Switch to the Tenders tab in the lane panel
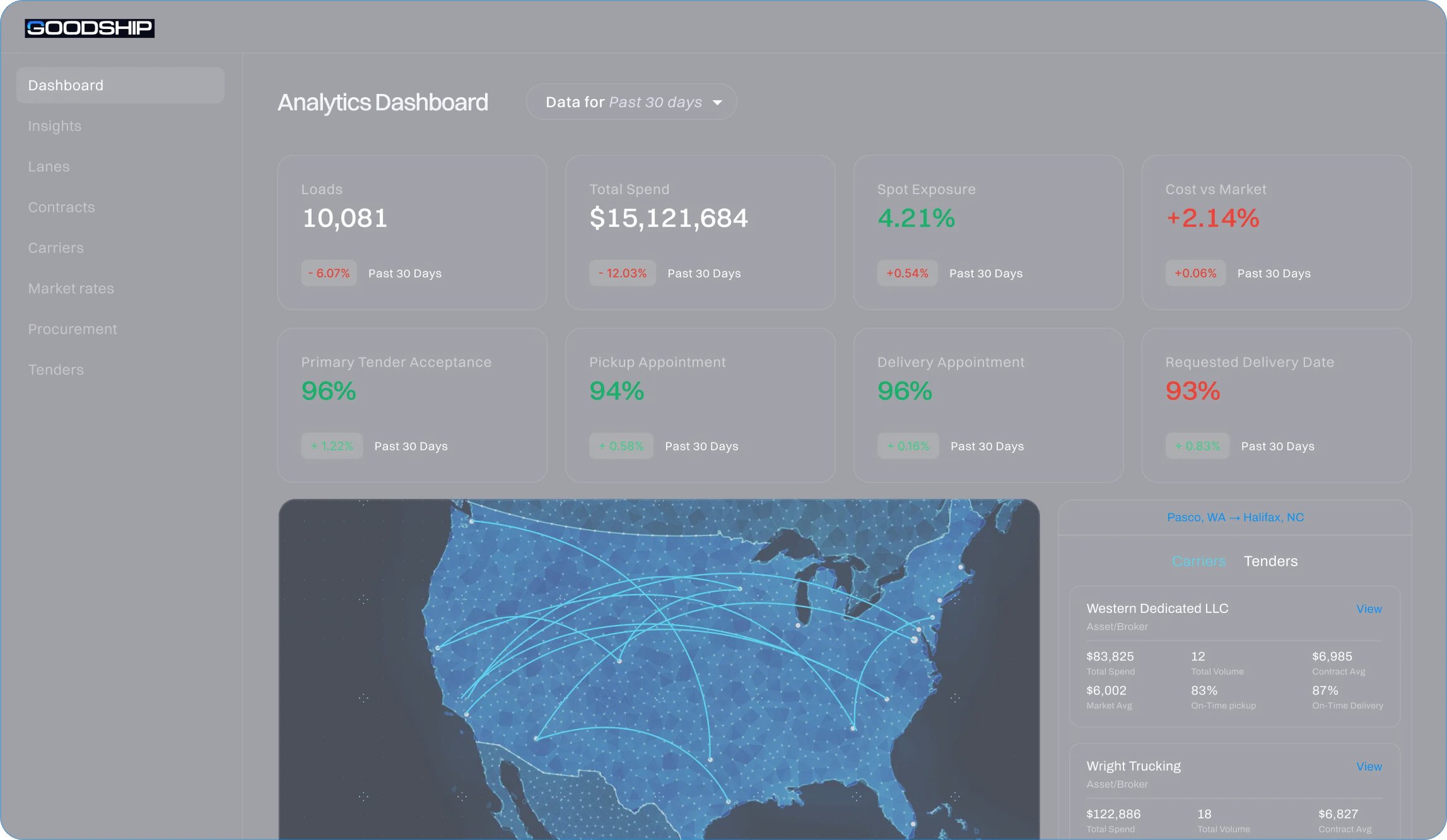1447x840 pixels. [x=1270, y=561]
